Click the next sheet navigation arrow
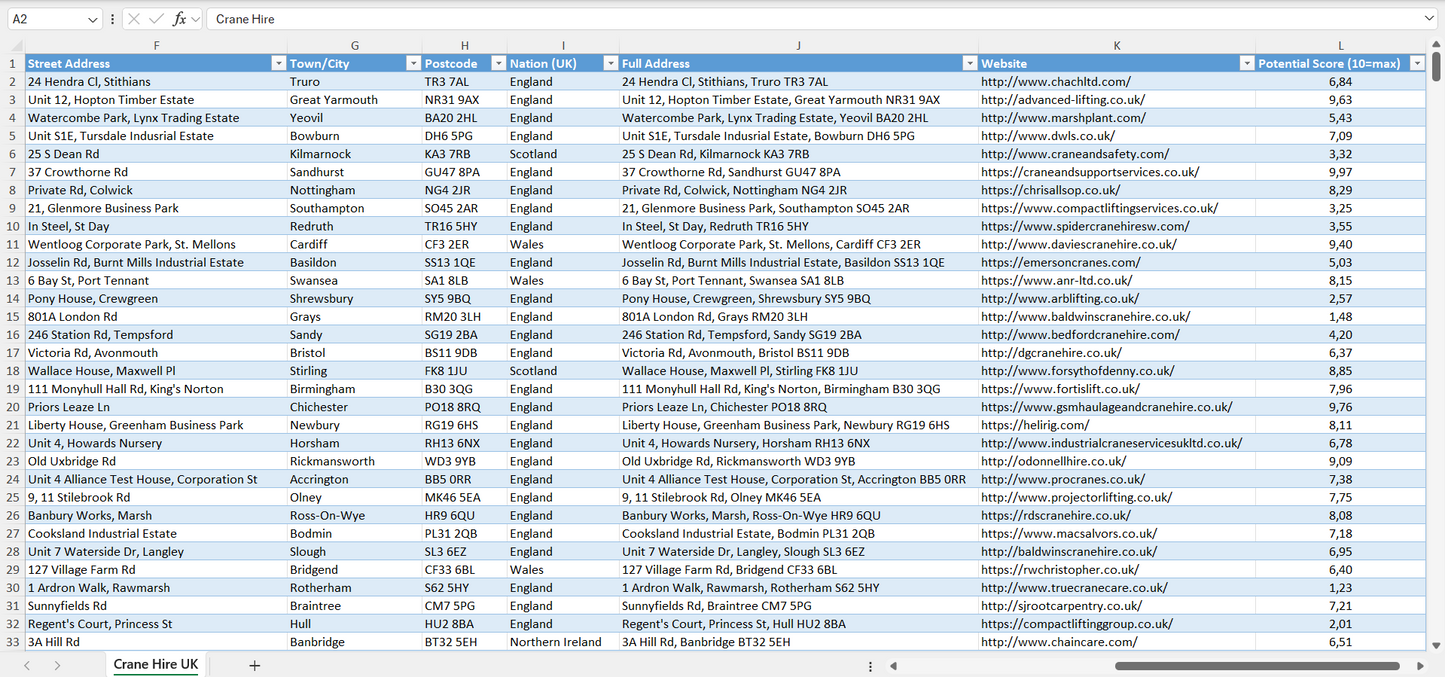Viewport: 1445px width, 677px height. pyautogui.click(x=57, y=665)
